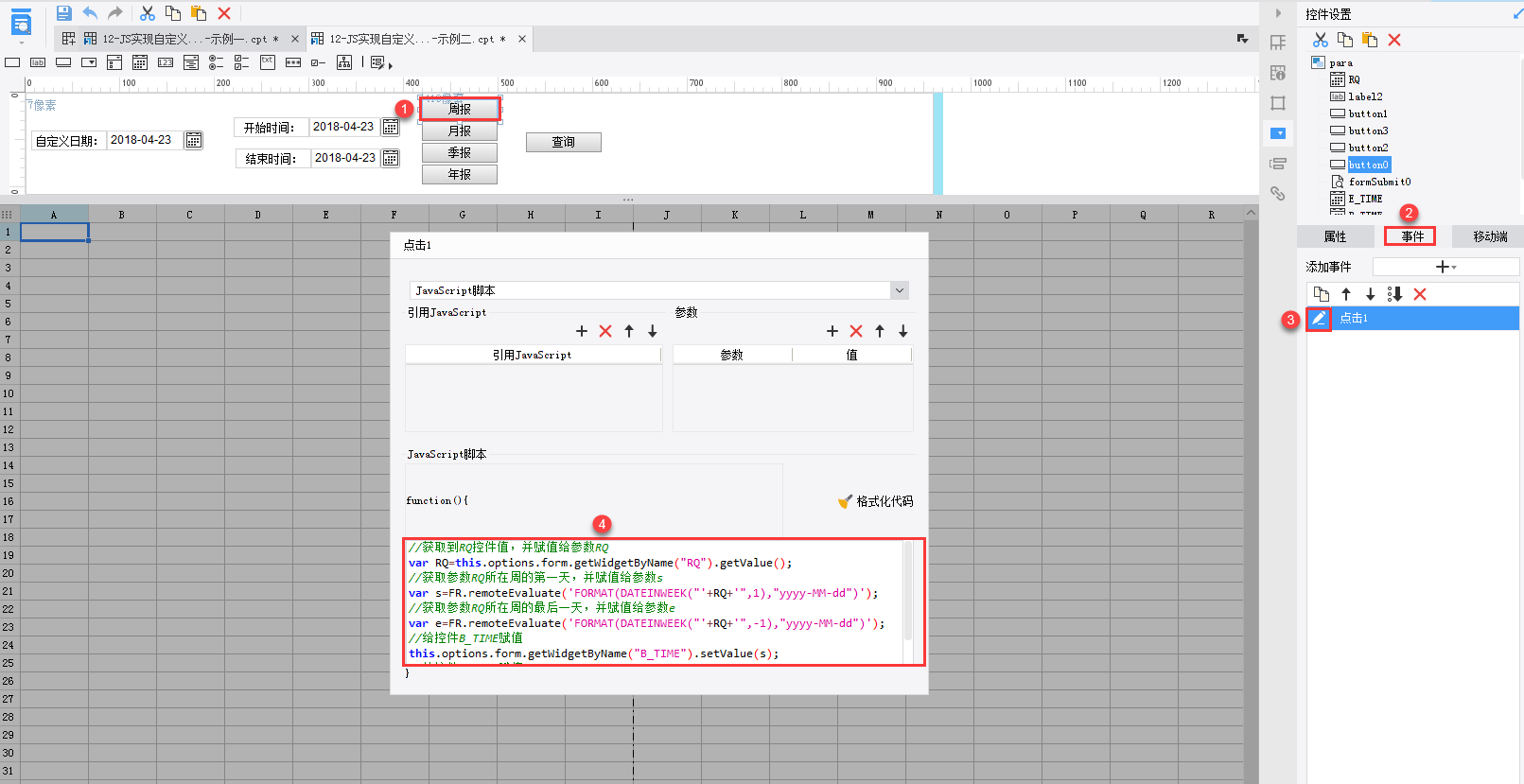1524x784 pixels.
Task: Select label2 in widget tree
Action: click(1365, 96)
